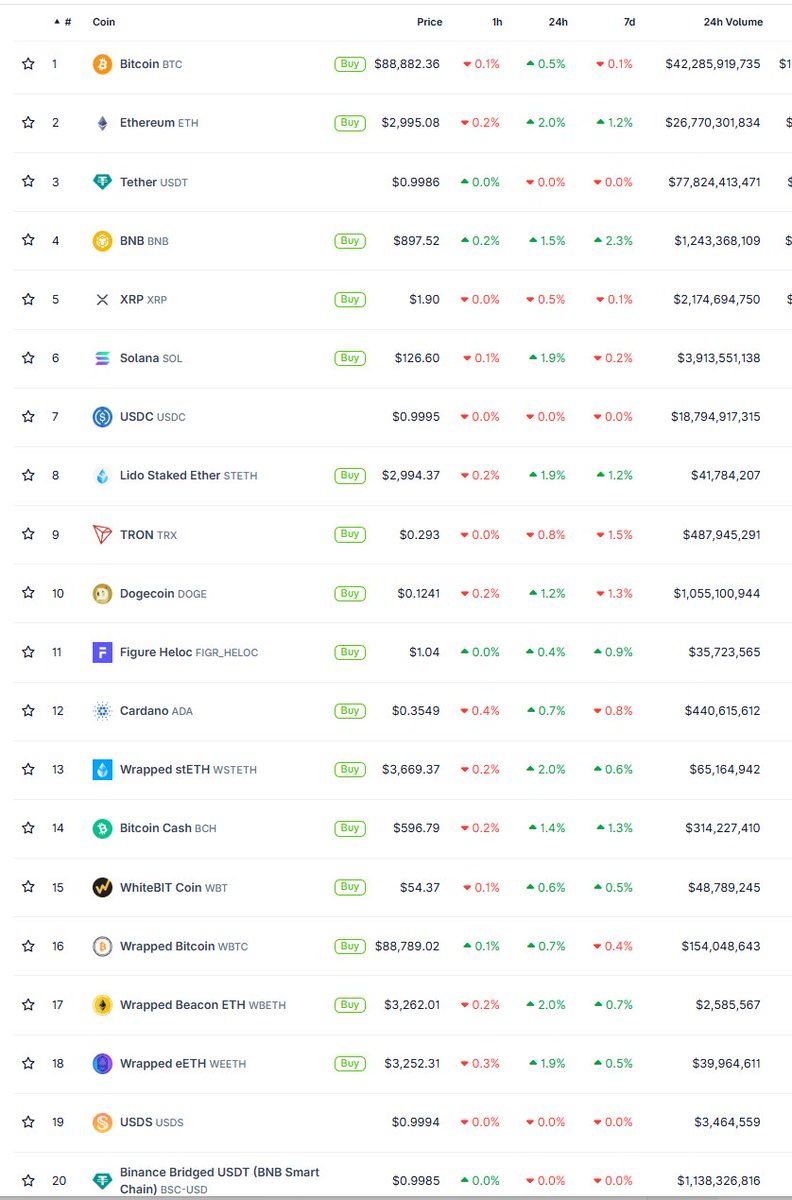The image size is (792, 1200).
Task: Add BNB to watchlist via star
Action: pyautogui.click(x=28, y=241)
